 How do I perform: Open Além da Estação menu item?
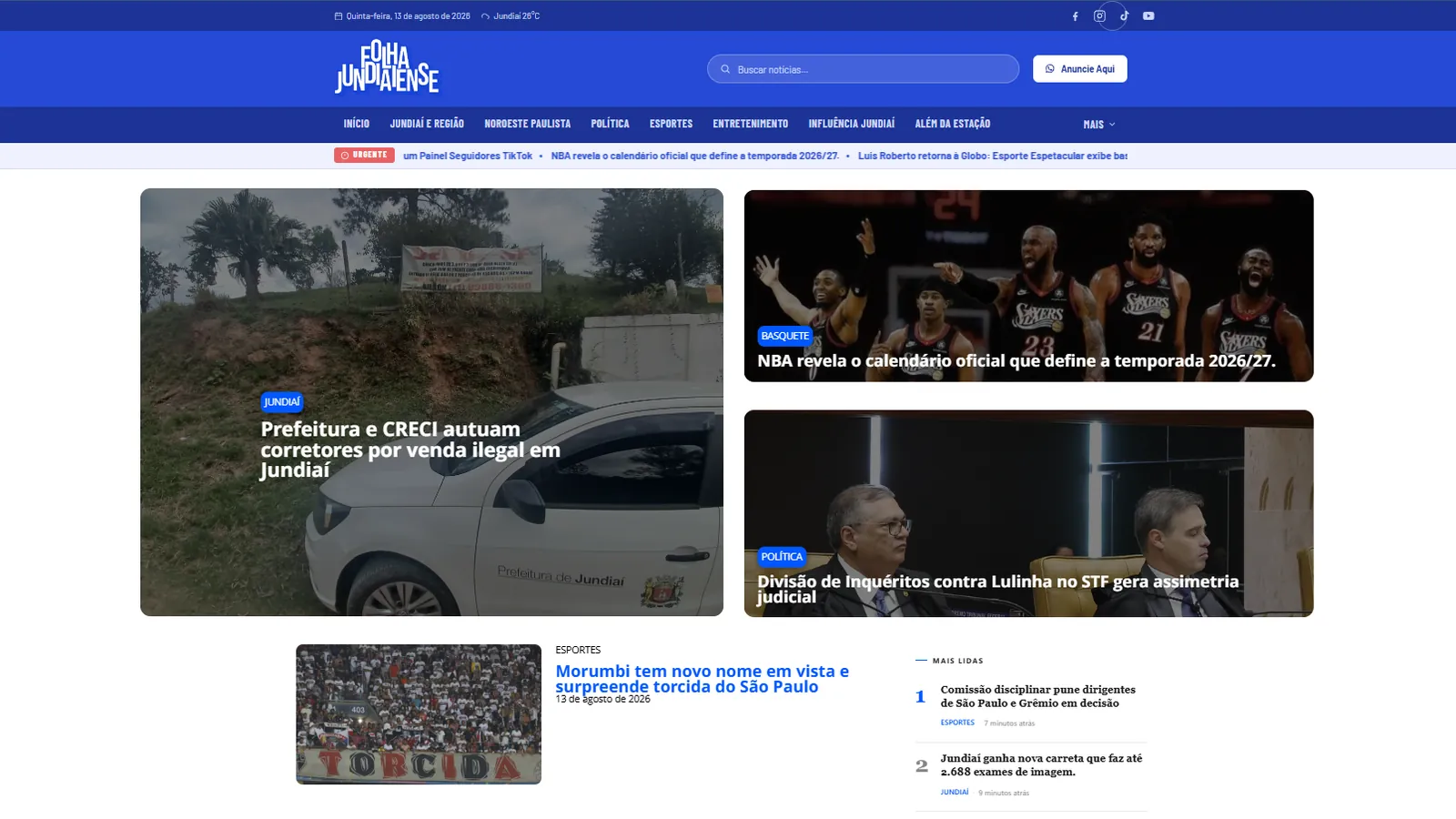click(952, 124)
